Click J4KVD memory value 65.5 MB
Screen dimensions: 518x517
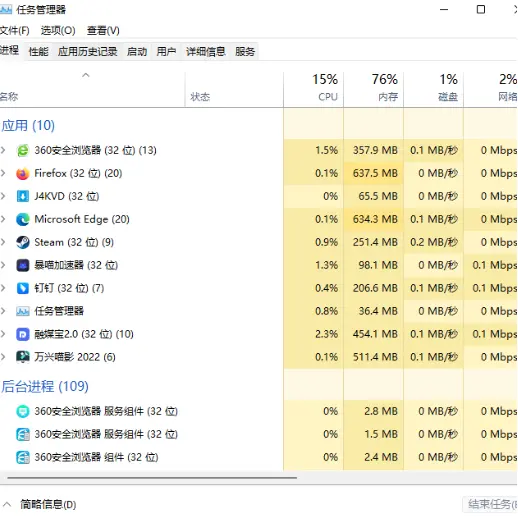pyautogui.click(x=378, y=196)
